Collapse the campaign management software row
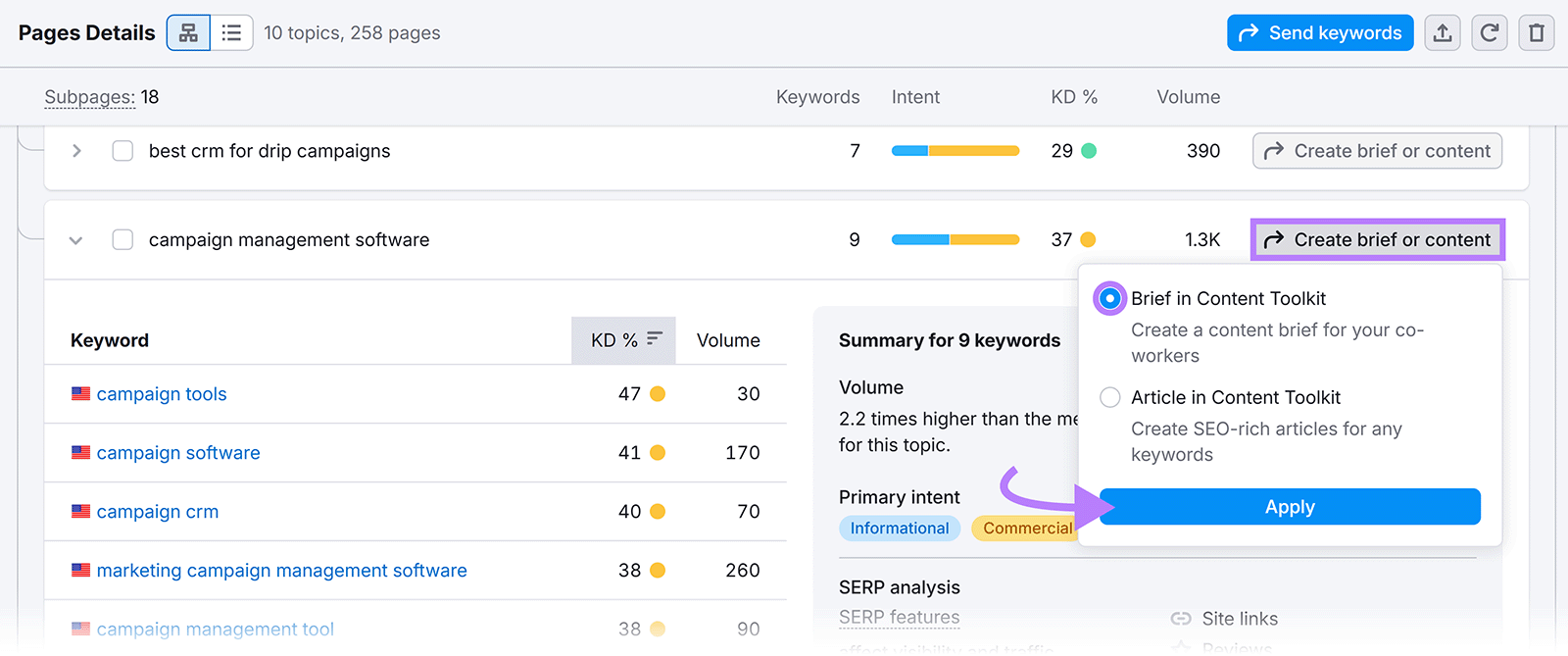The image size is (1568, 656). [76, 240]
